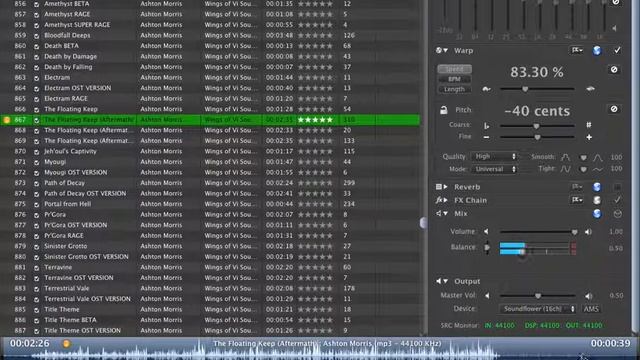Click the Mix section smiley icon
This screenshot has height=360, width=640.
pyautogui.click(x=618, y=213)
